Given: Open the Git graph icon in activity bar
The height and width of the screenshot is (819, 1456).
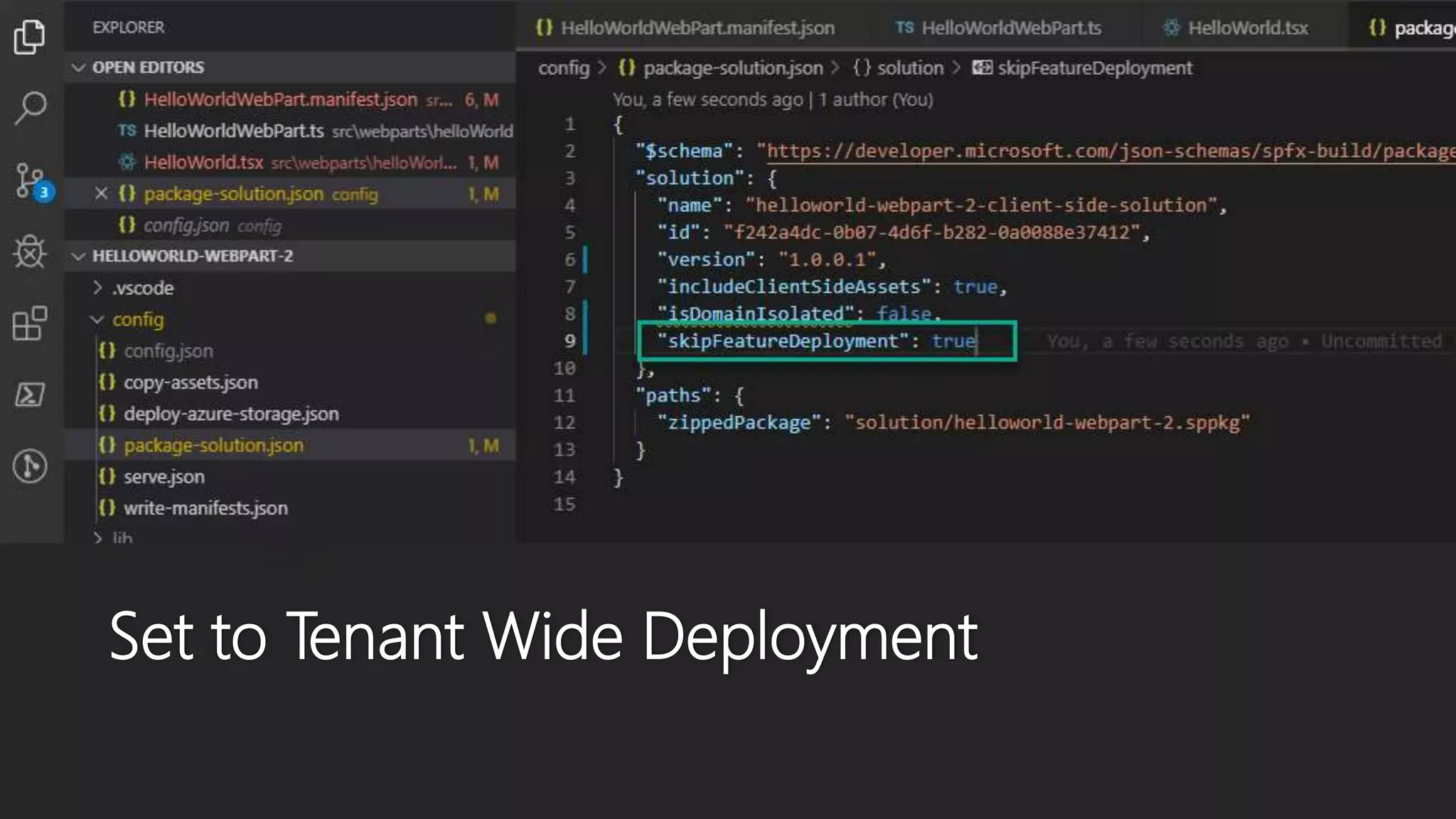Looking at the screenshot, I should click(x=29, y=466).
